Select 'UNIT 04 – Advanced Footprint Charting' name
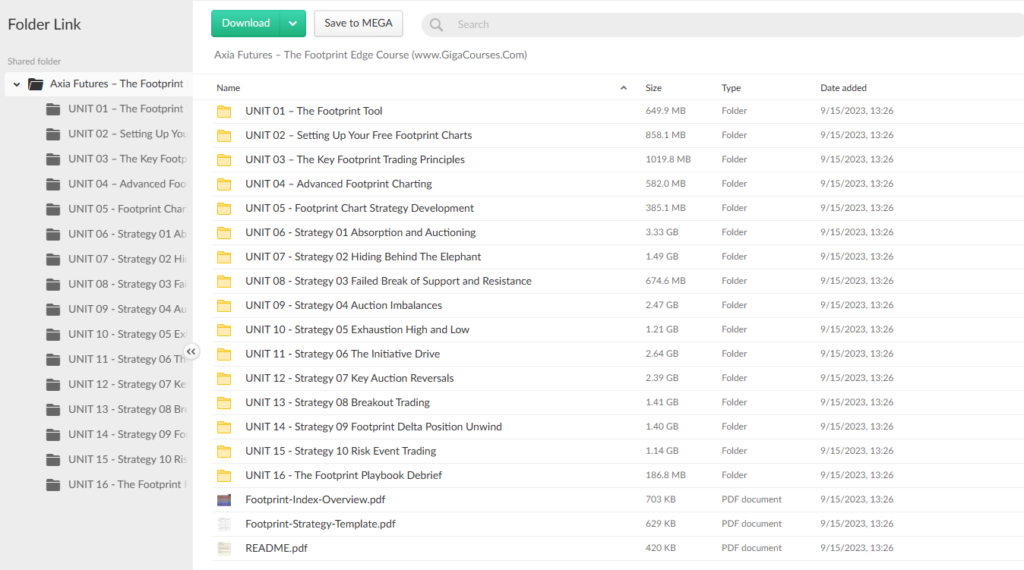The image size is (1024, 570). [338, 183]
